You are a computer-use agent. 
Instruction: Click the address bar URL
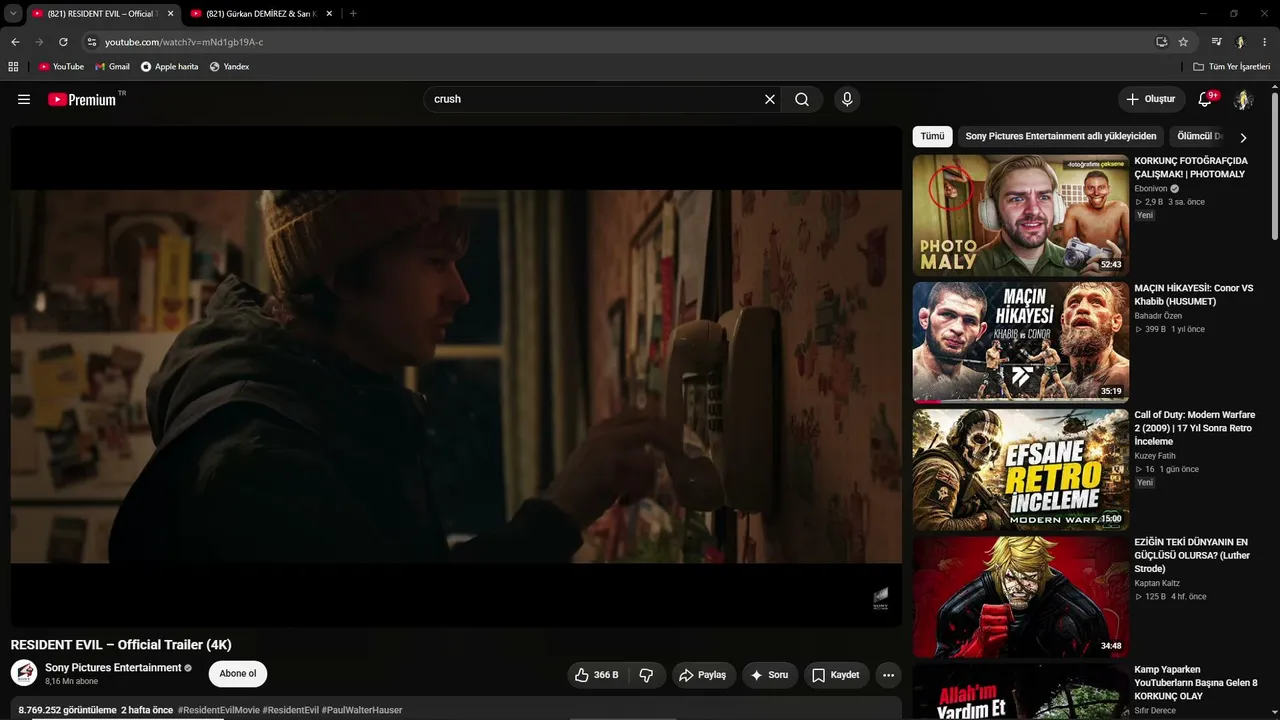184,42
